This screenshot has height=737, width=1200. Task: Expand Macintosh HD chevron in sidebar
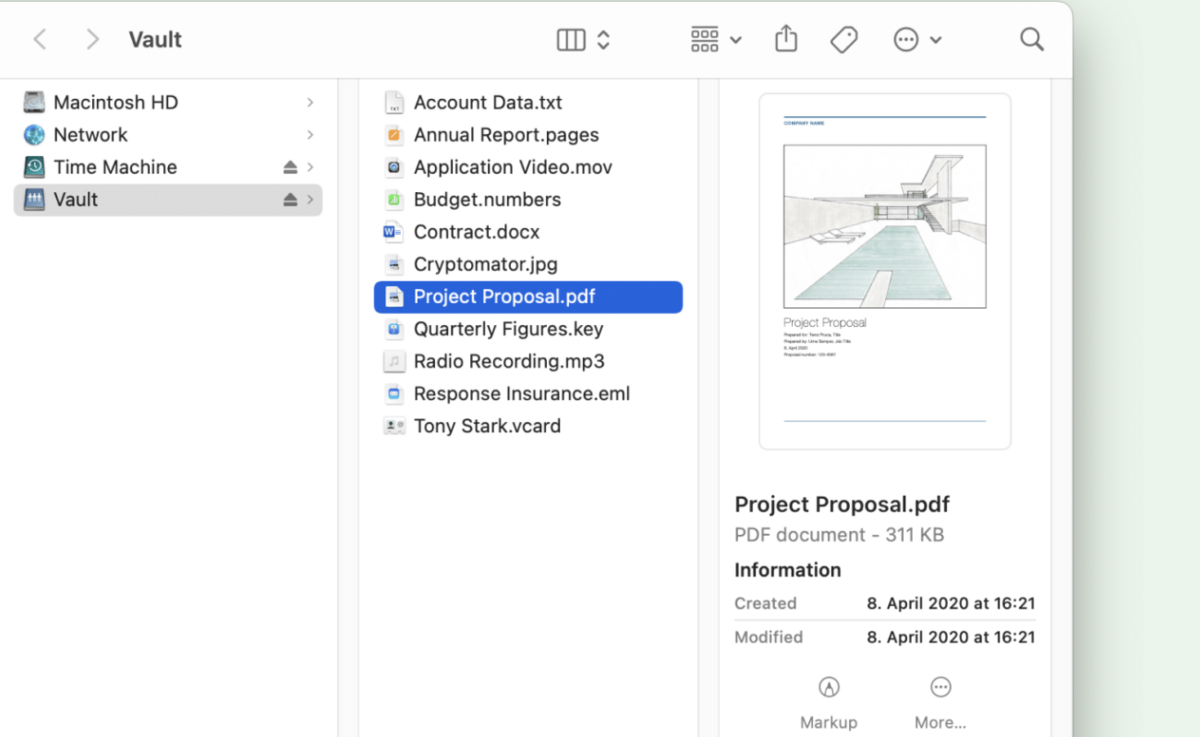310,103
